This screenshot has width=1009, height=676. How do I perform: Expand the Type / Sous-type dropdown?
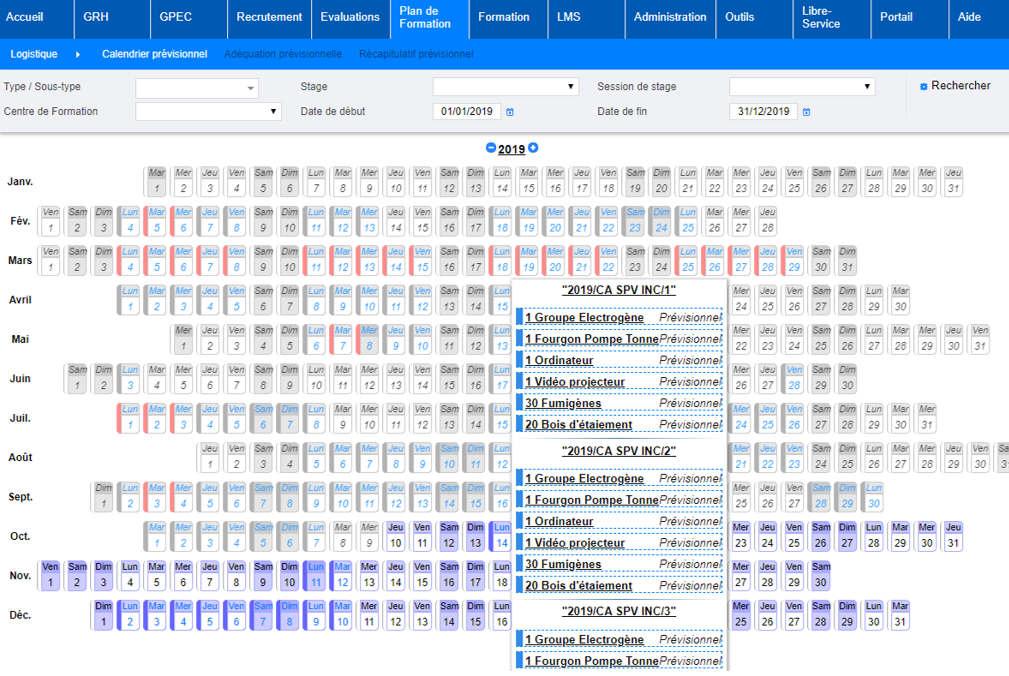[250, 88]
